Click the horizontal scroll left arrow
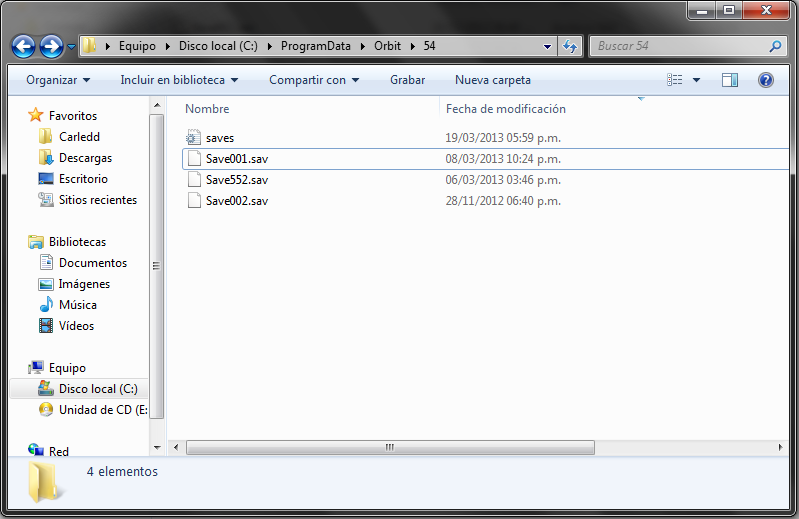The image size is (799, 519). coord(176,447)
